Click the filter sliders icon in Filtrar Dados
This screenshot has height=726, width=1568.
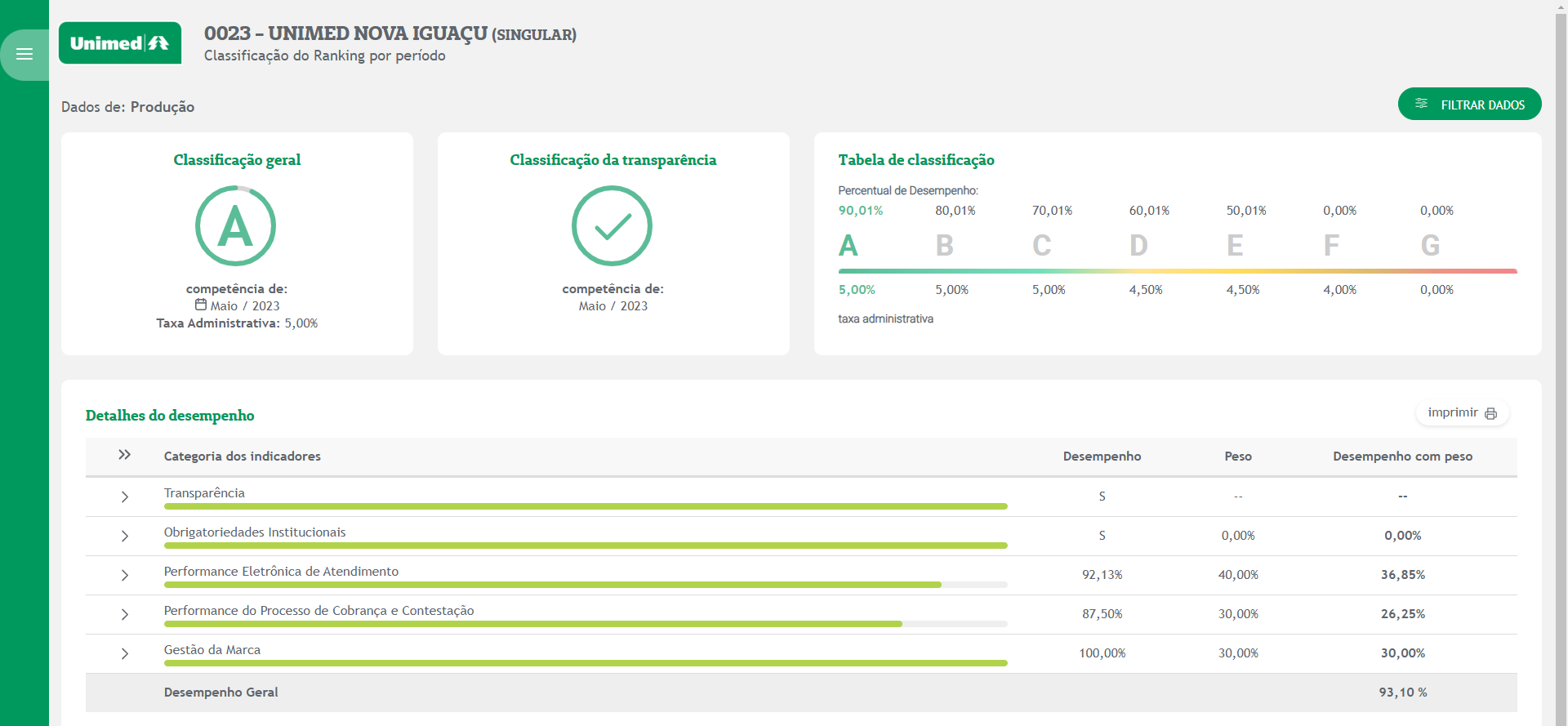[x=1421, y=104]
